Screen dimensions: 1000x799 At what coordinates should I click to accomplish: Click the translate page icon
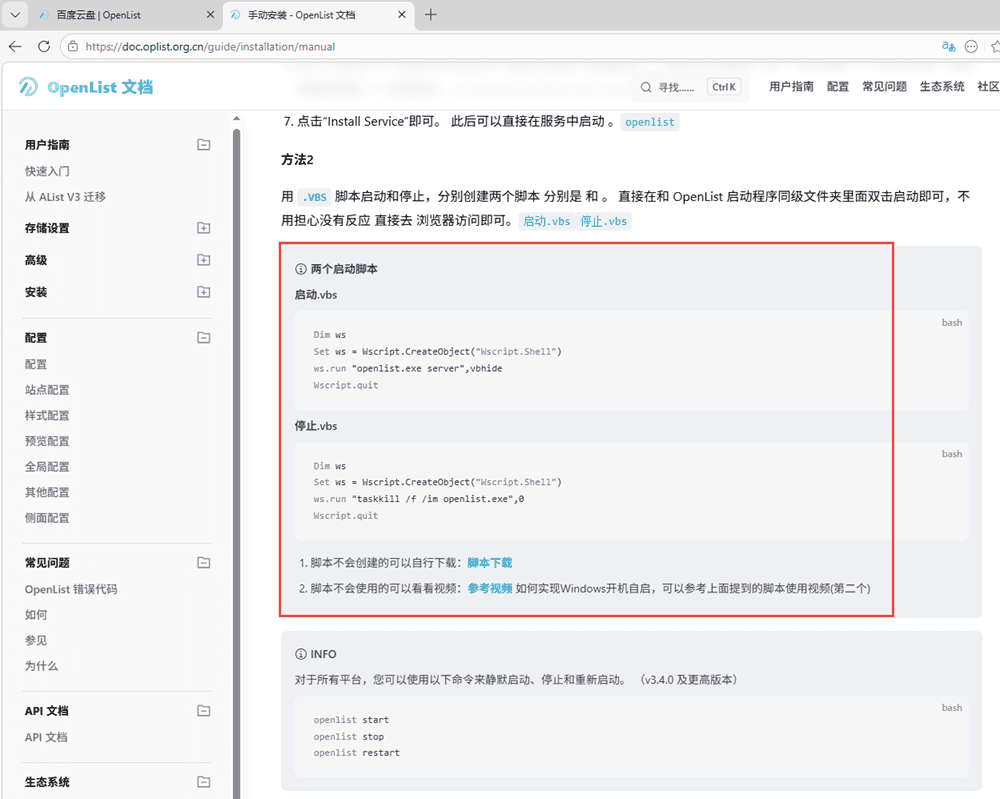(949, 46)
